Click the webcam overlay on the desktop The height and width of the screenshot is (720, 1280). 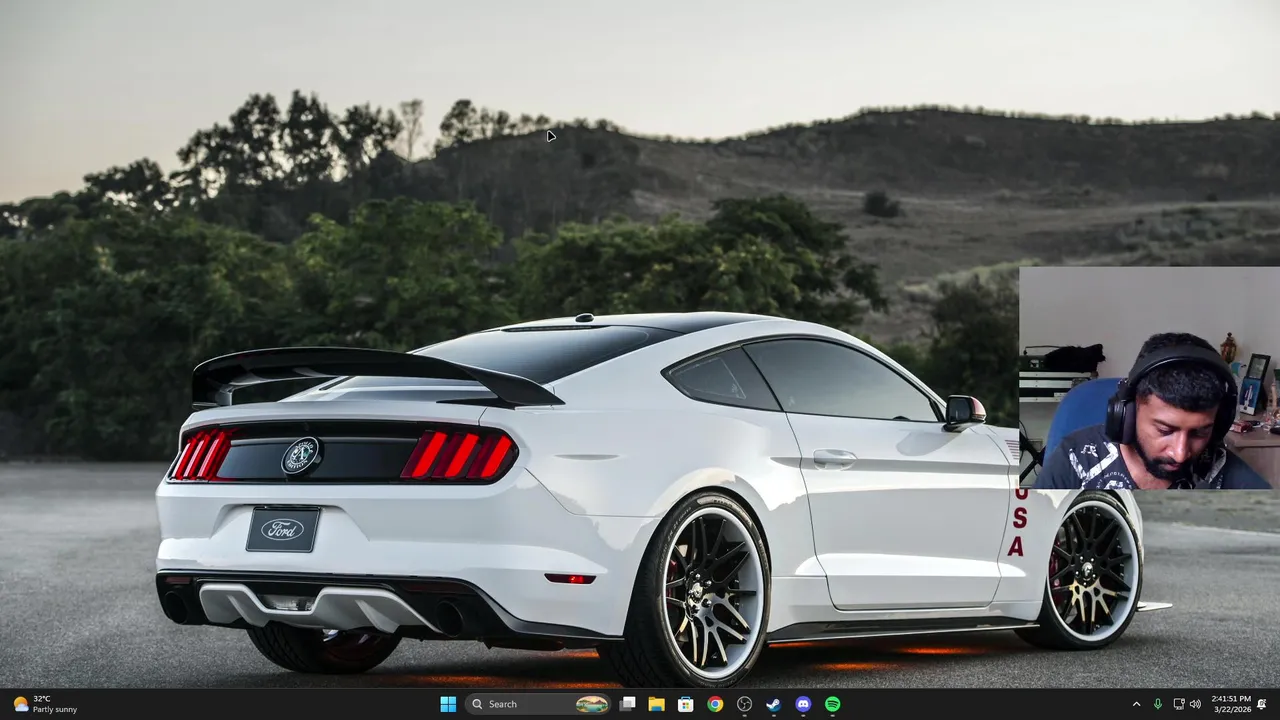pyautogui.click(x=1149, y=378)
